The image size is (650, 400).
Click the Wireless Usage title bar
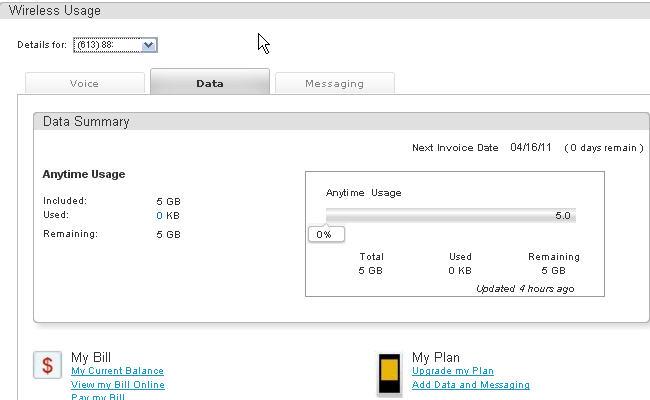(x=55, y=10)
